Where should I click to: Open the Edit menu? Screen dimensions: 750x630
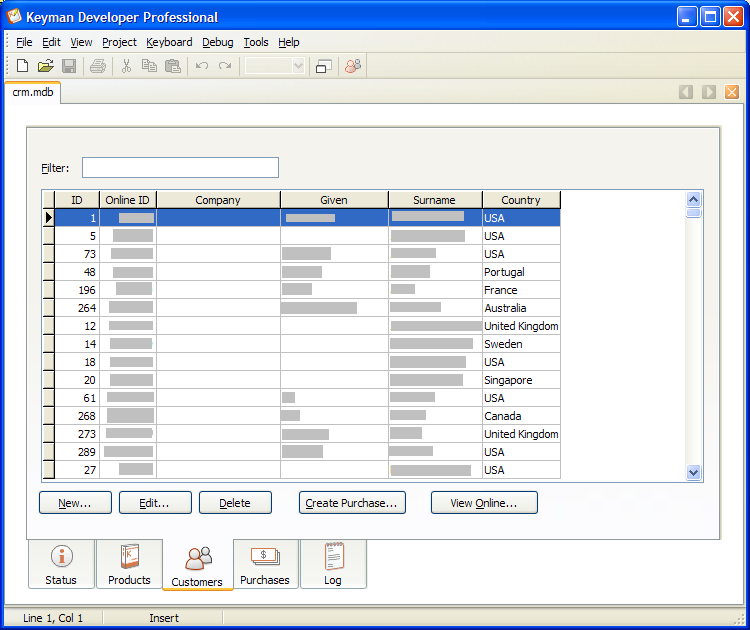(51, 42)
